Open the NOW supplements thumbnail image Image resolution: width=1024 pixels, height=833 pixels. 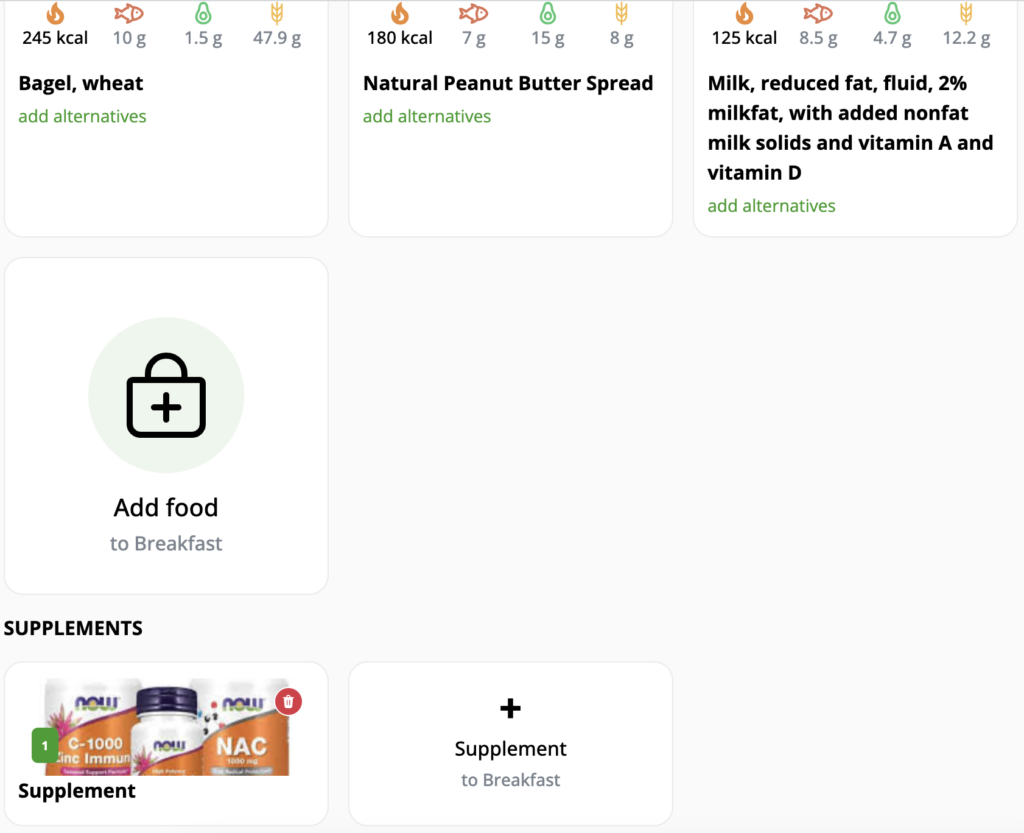coord(167,727)
